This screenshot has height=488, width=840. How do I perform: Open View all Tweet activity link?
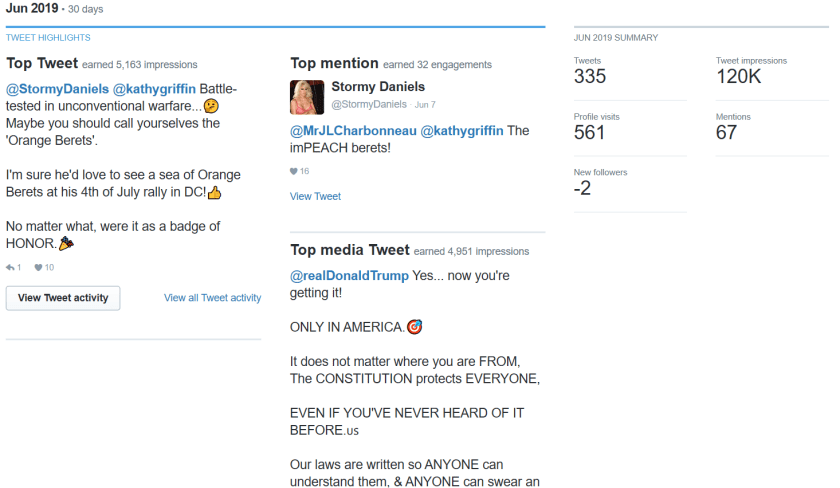(213, 298)
